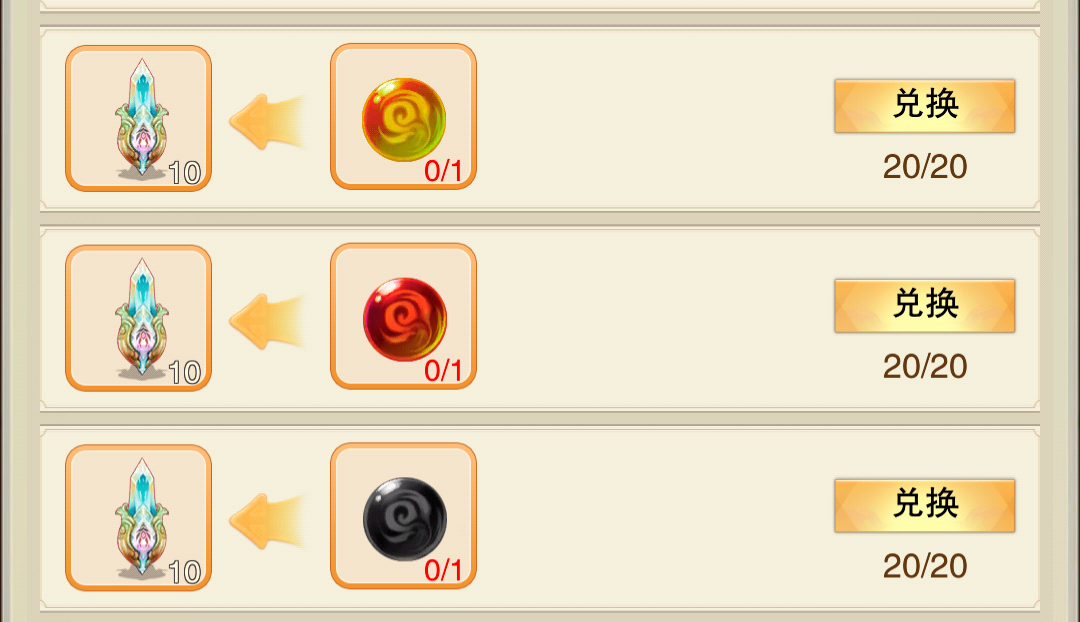Click the arrow pointing from the red orb
Image resolution: width=1080 pixels, height=622 pixels.
click(267, 321)
